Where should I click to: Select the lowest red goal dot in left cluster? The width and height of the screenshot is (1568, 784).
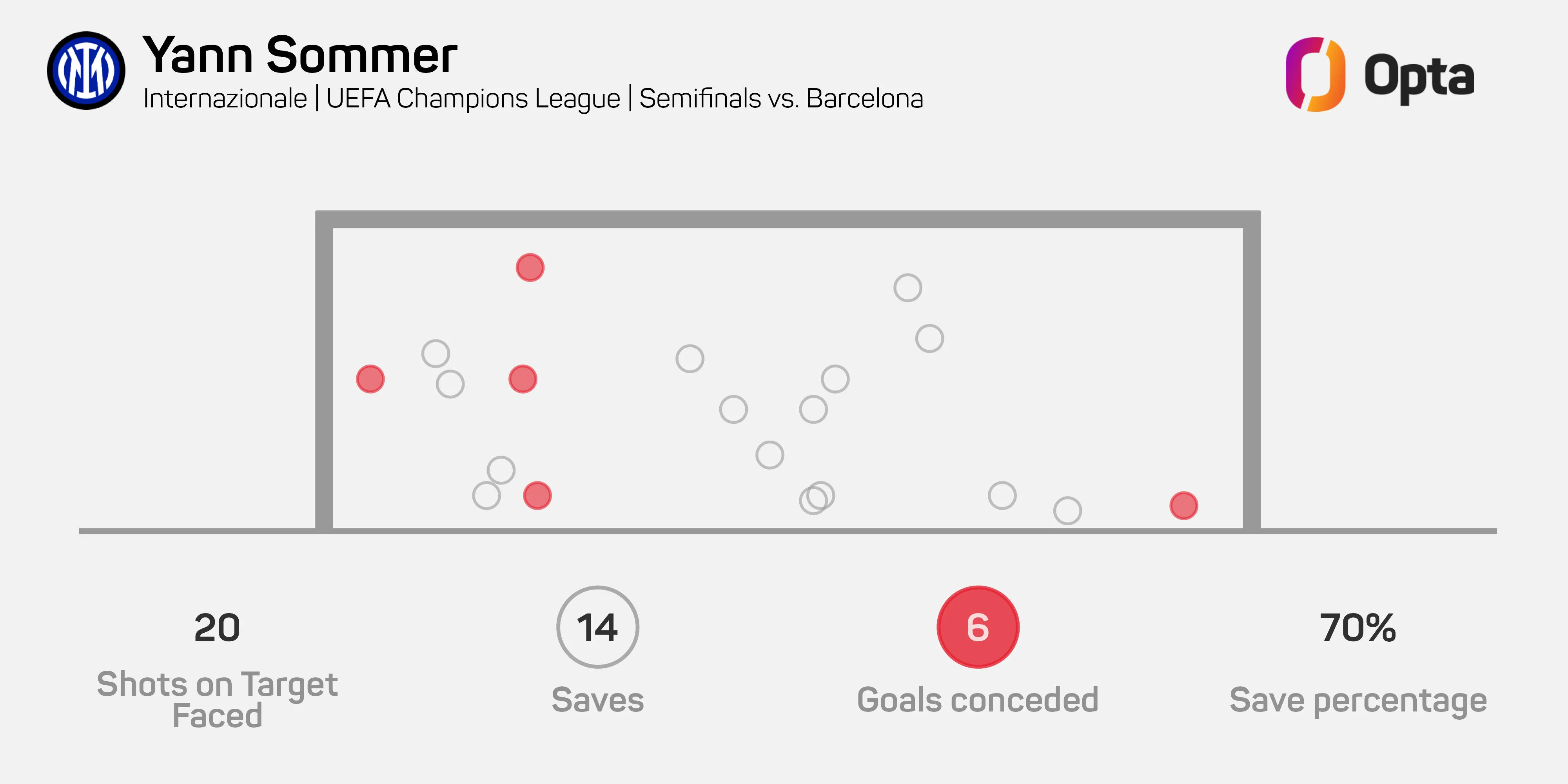[x=537, y=495]
